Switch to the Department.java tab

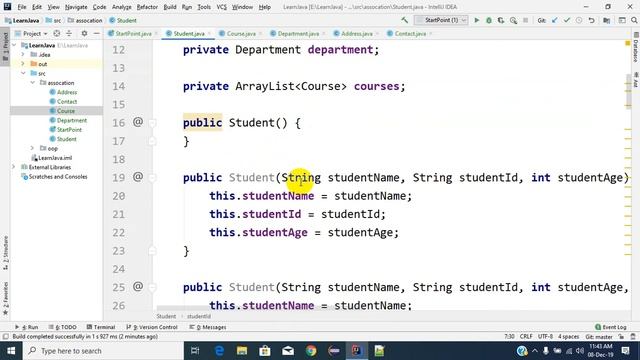tap(298, 33)
